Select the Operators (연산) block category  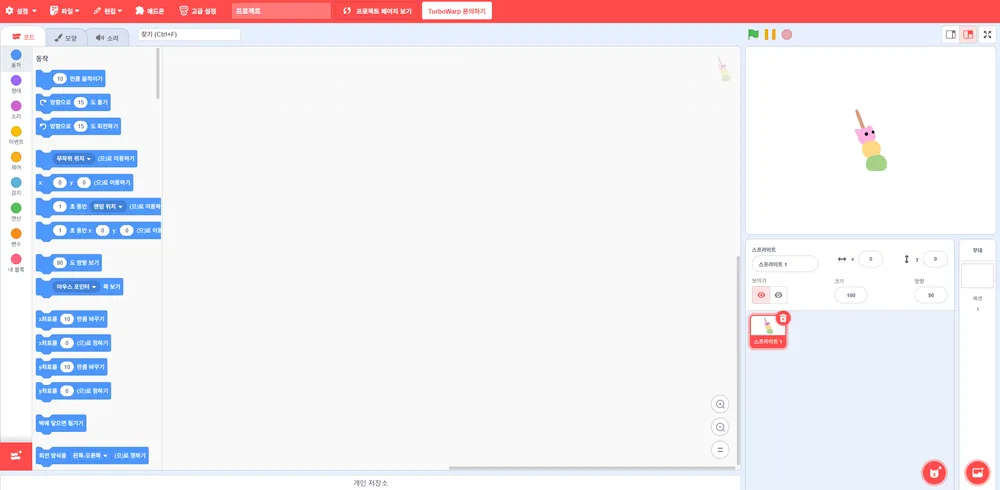[16, 212]
